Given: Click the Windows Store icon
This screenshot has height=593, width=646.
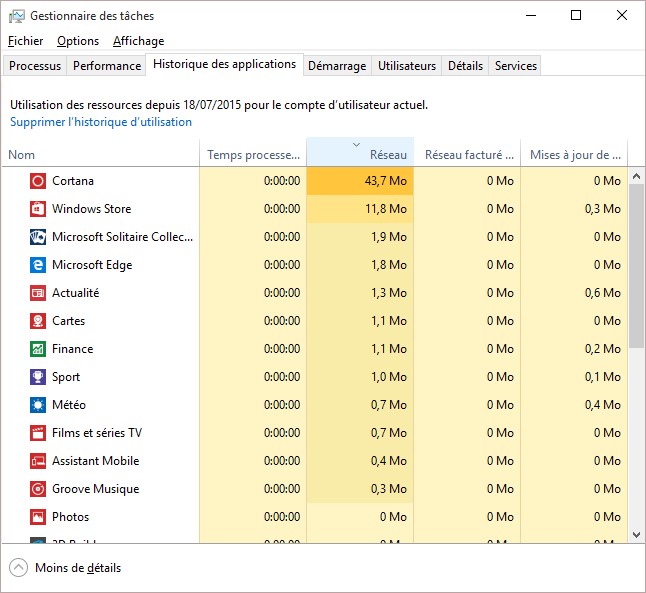Looking at the screenshot, I should click(x=37, y=209).
